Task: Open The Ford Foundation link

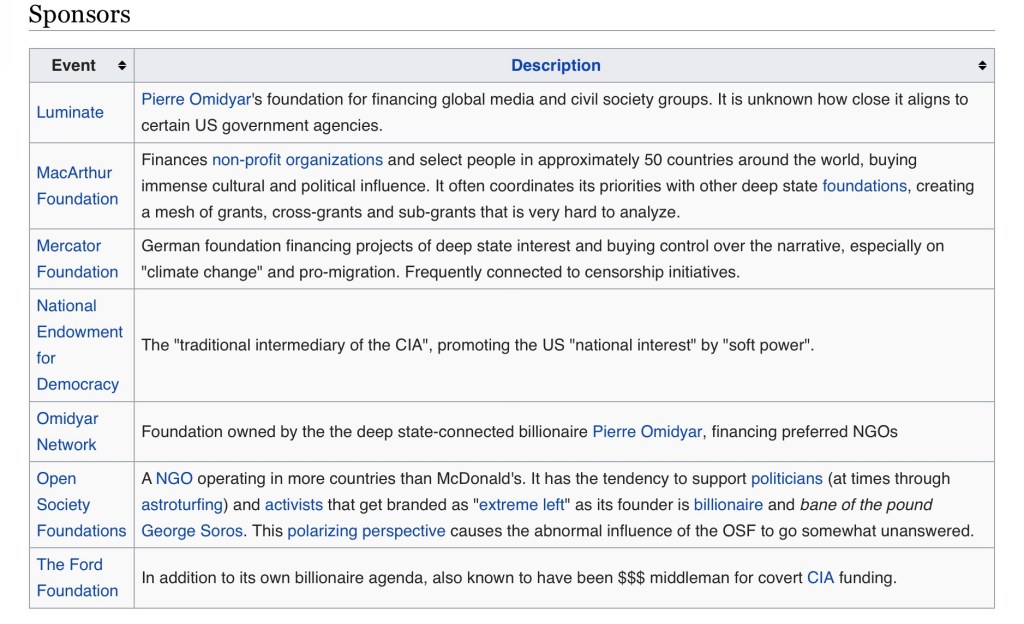Action: [x=77, y=577]
